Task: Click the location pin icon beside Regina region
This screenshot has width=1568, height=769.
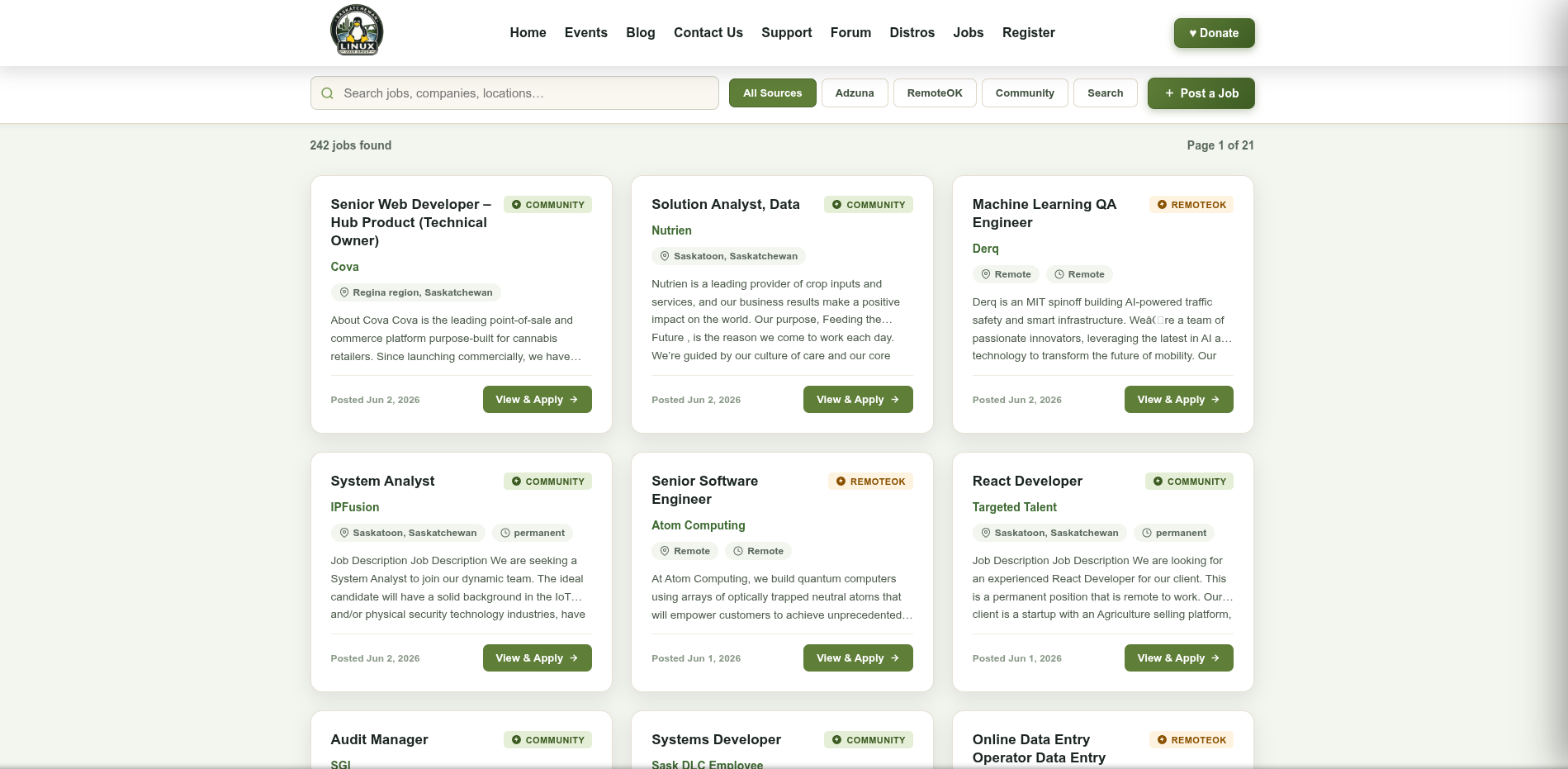Action: (x=344, y=292)
